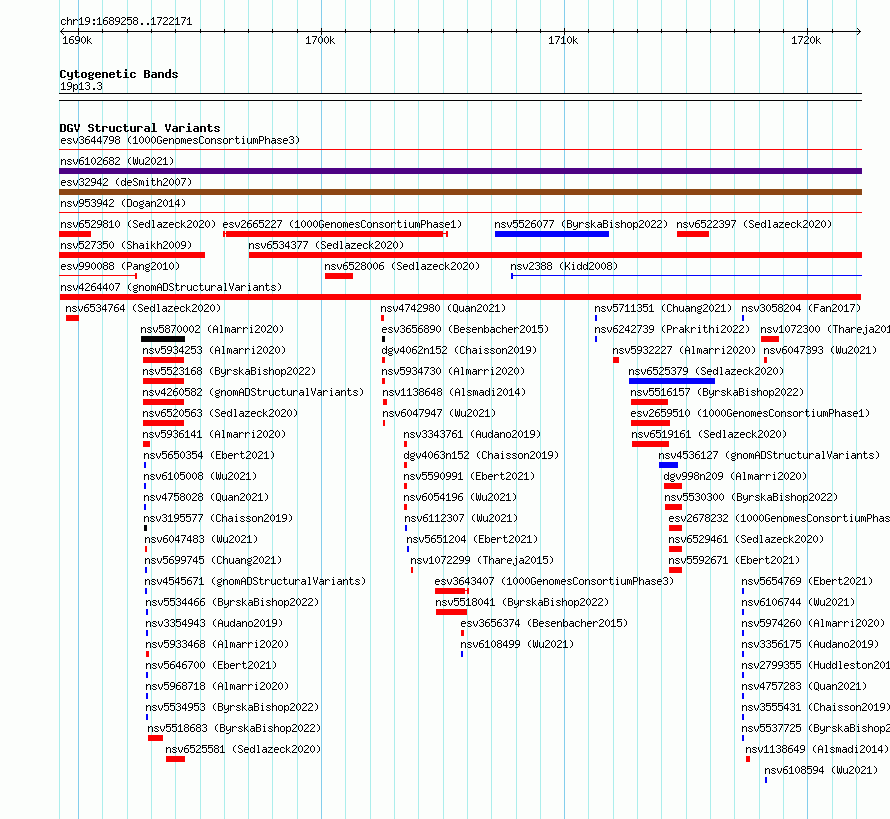Viewport: 890px width, 819px height.
Task: Click nsv6047483 (Wu2021) label
Action: point(201,539)
